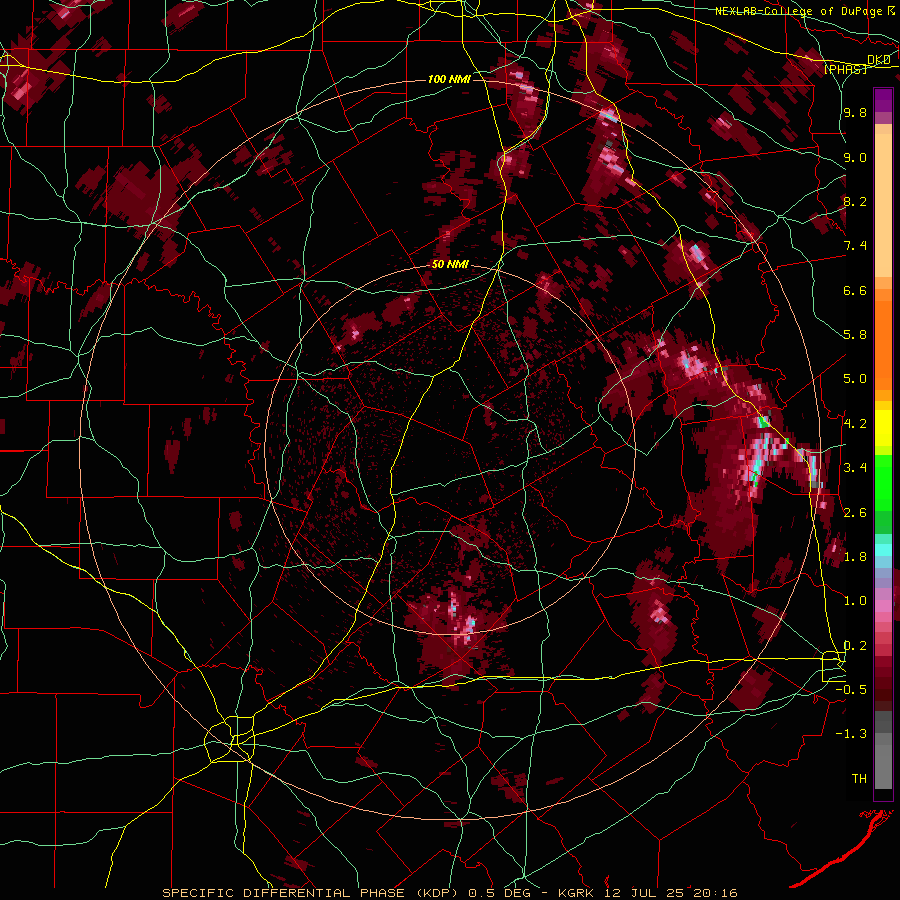Pick the light peach band of the color bar
Image resolution: width=900 pixels, height=900 pixels.
[x=883, y=207]
